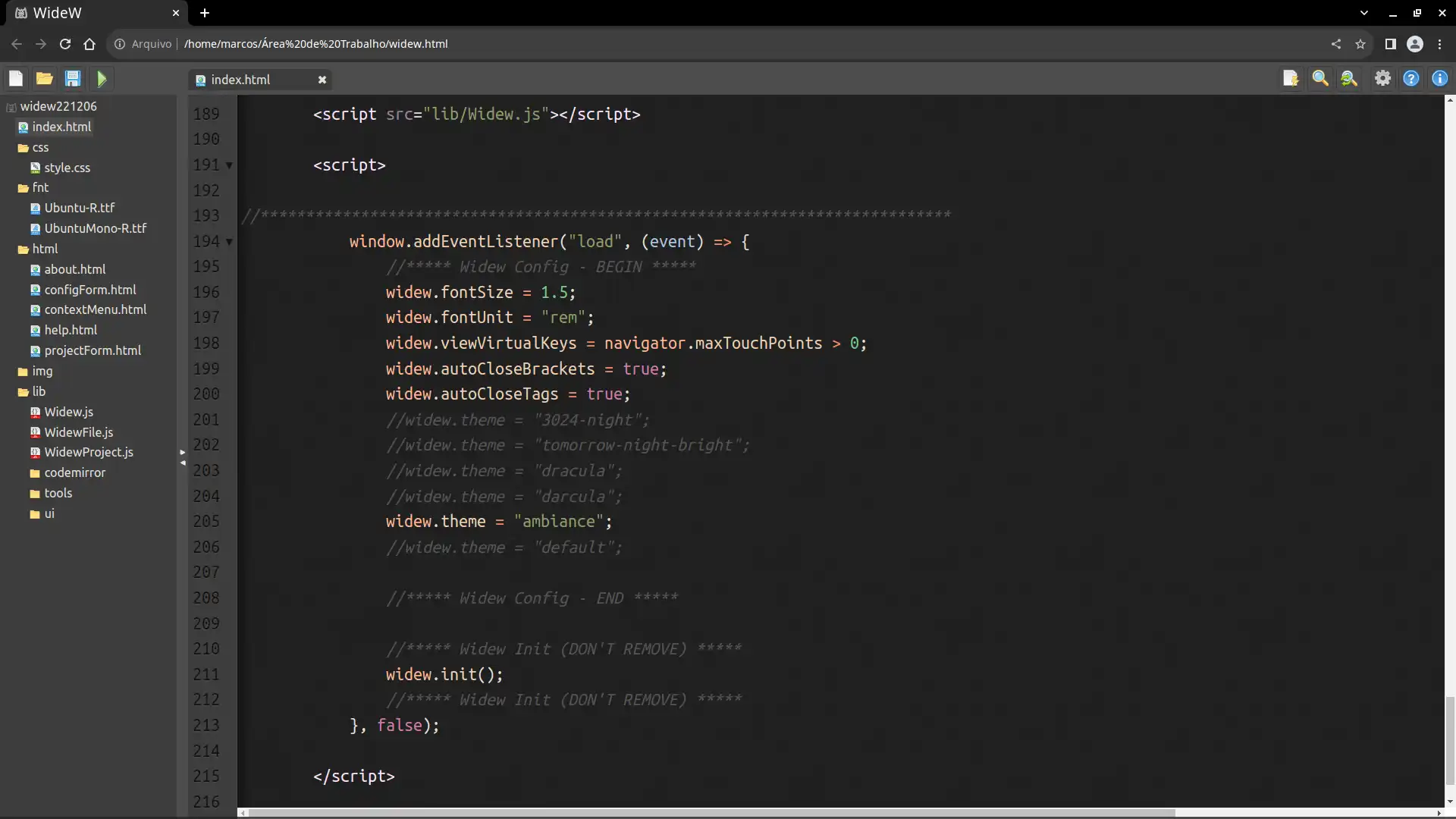Click the index.html tab at top

(x=241, y=79)
